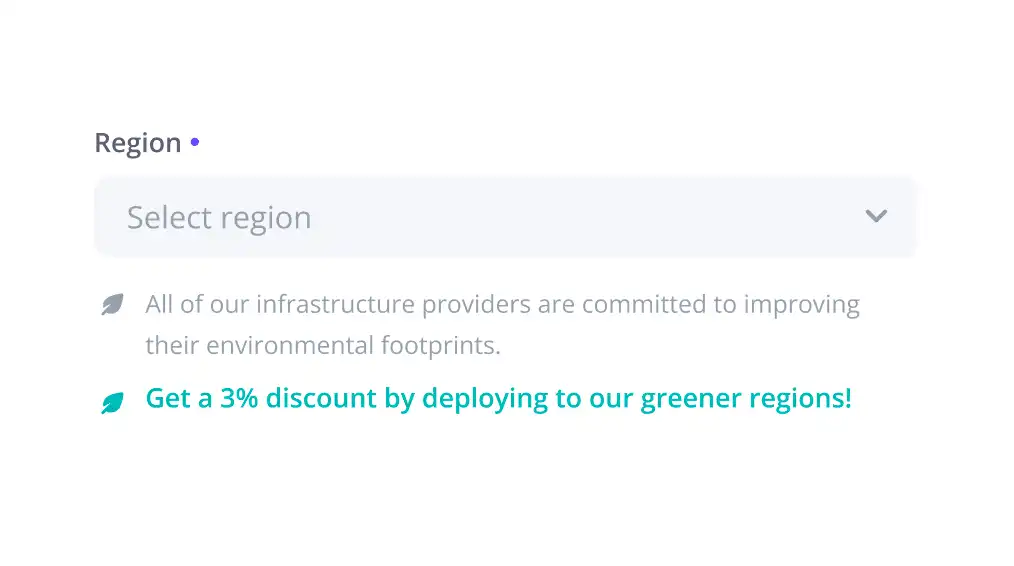Select the "3%" figure in discount text
Viewport: 1014px width, 566px height.
[x=239, y=398]
